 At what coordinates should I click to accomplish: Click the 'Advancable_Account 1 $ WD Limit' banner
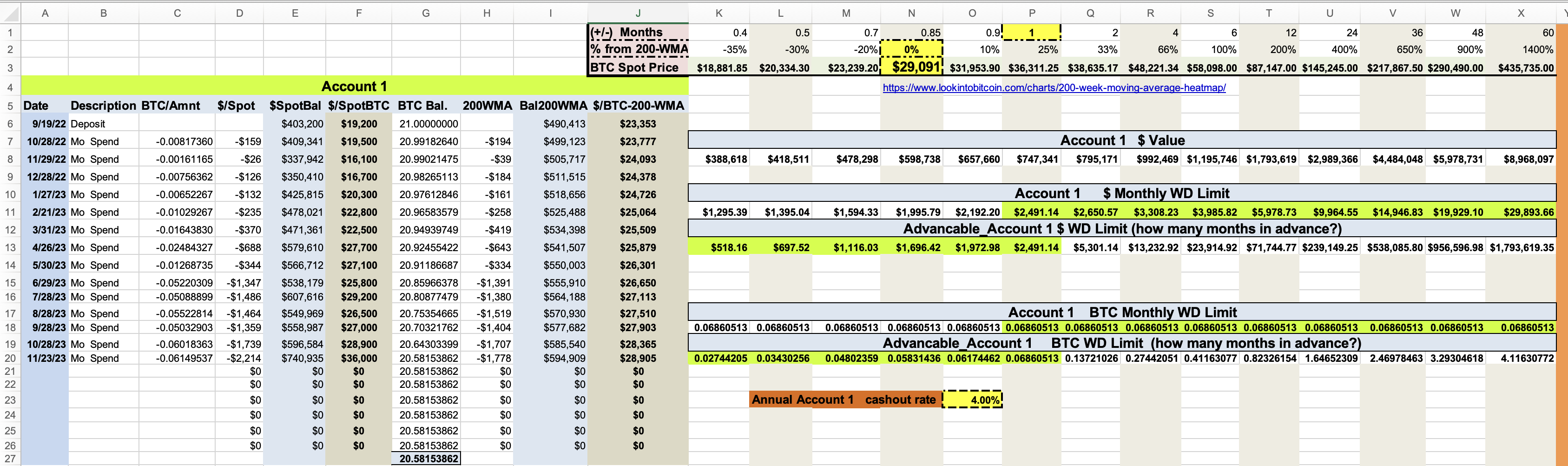(x=1122, y=229)
